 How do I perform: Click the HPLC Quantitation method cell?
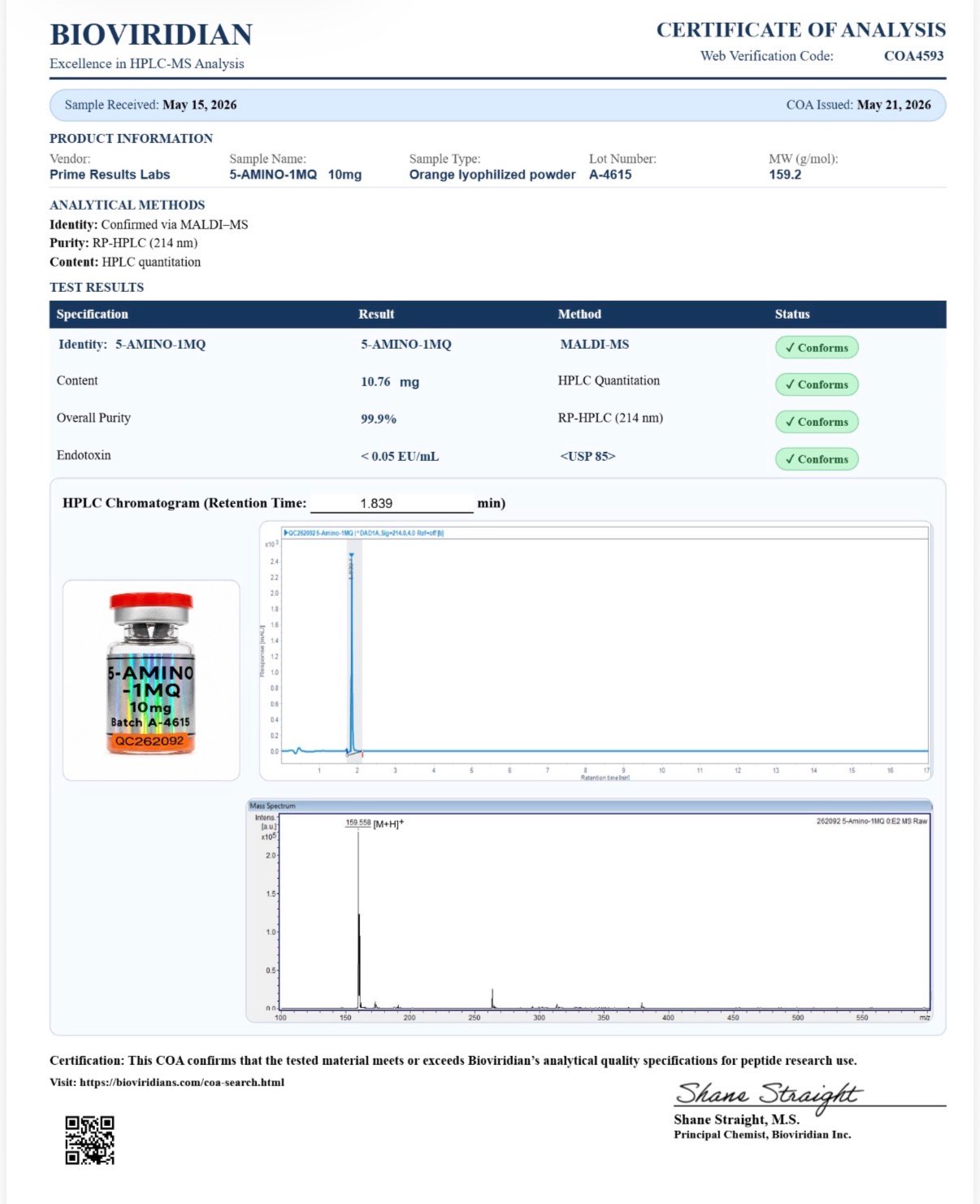point(609,380)
